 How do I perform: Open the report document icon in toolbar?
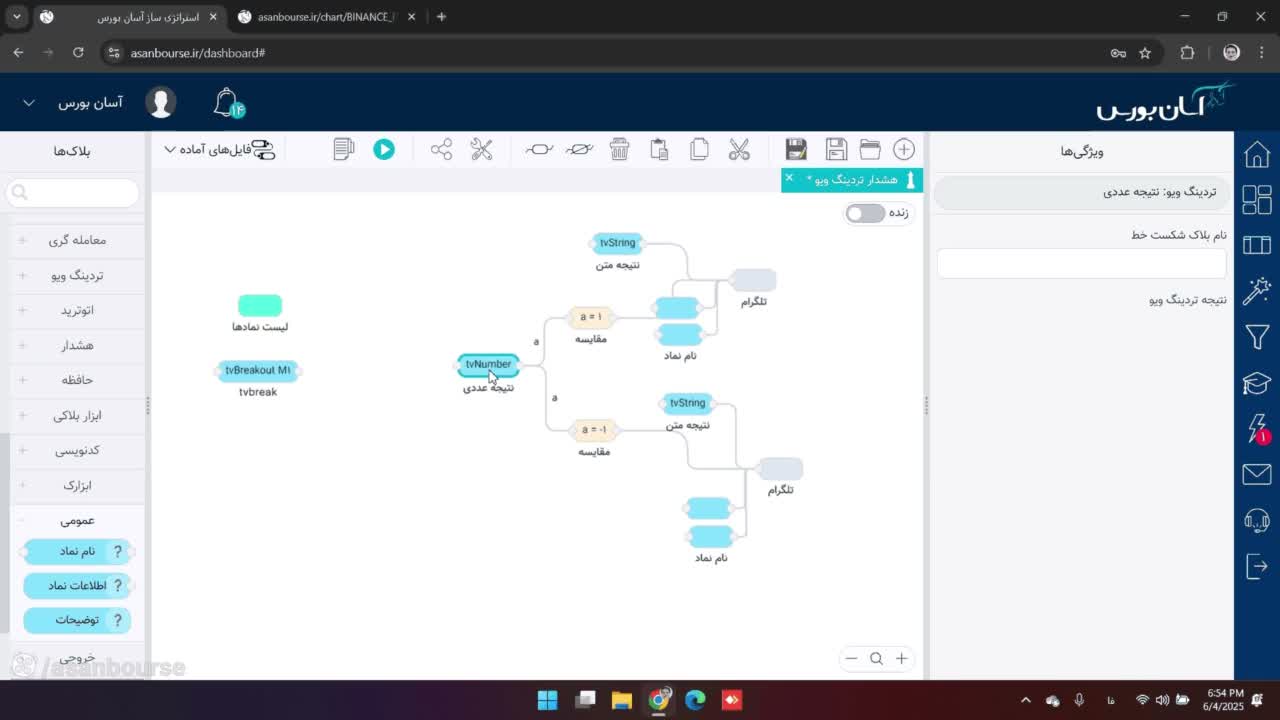[x=344, y=149]
